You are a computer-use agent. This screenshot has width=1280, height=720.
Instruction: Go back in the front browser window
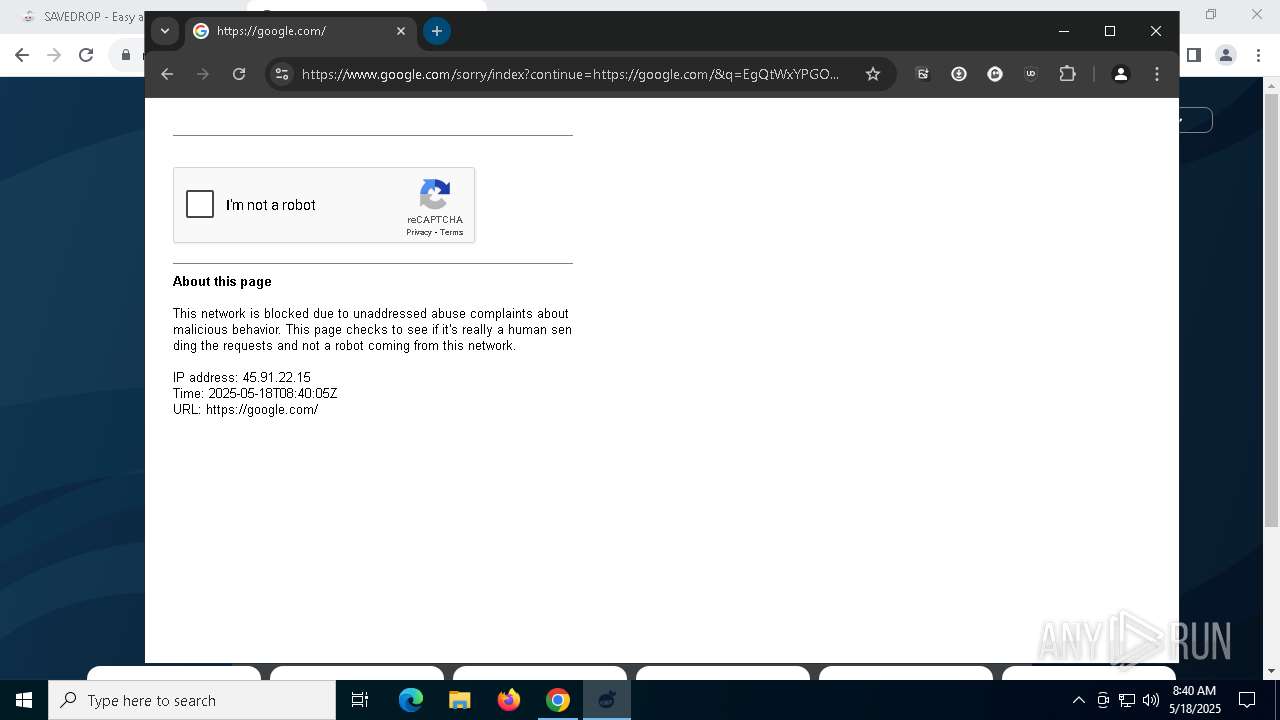pos(167,74)
